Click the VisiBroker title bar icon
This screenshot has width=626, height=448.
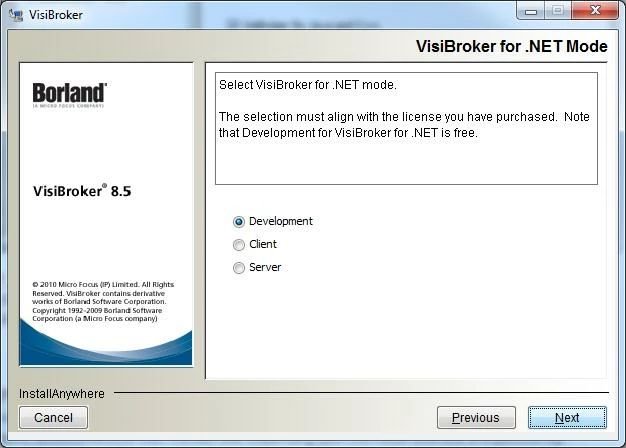click(16, 15)
